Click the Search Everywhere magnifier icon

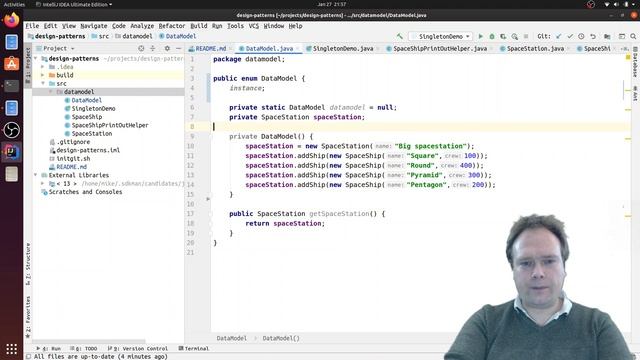633,36
